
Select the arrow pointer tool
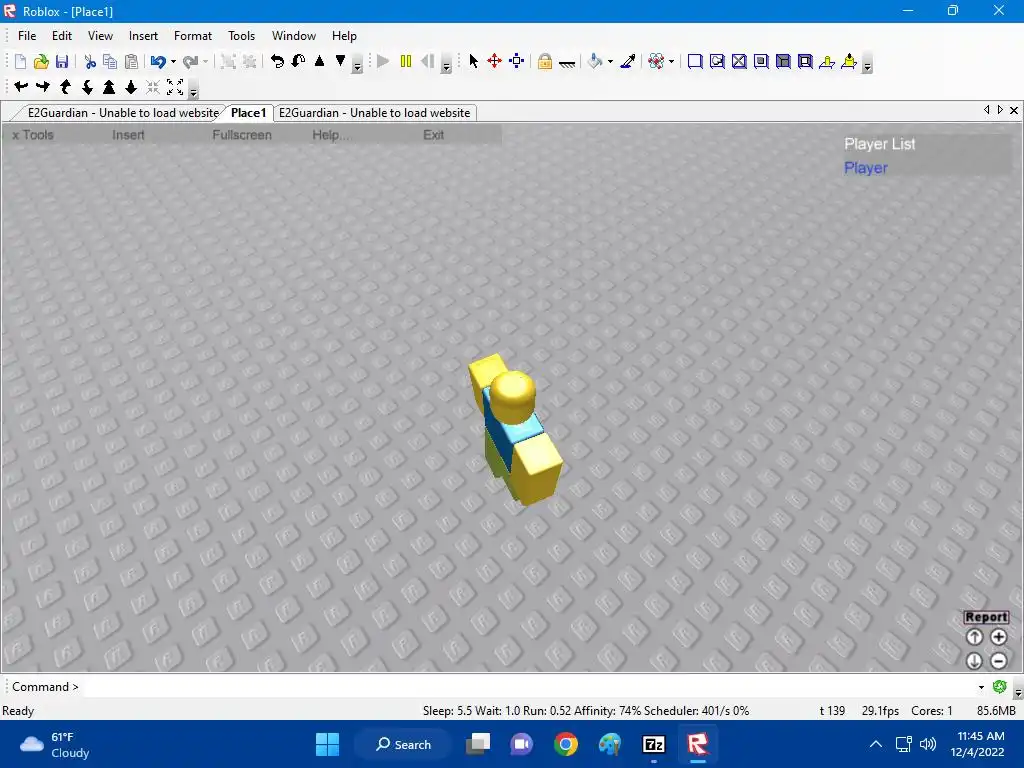tap(473, 61)
